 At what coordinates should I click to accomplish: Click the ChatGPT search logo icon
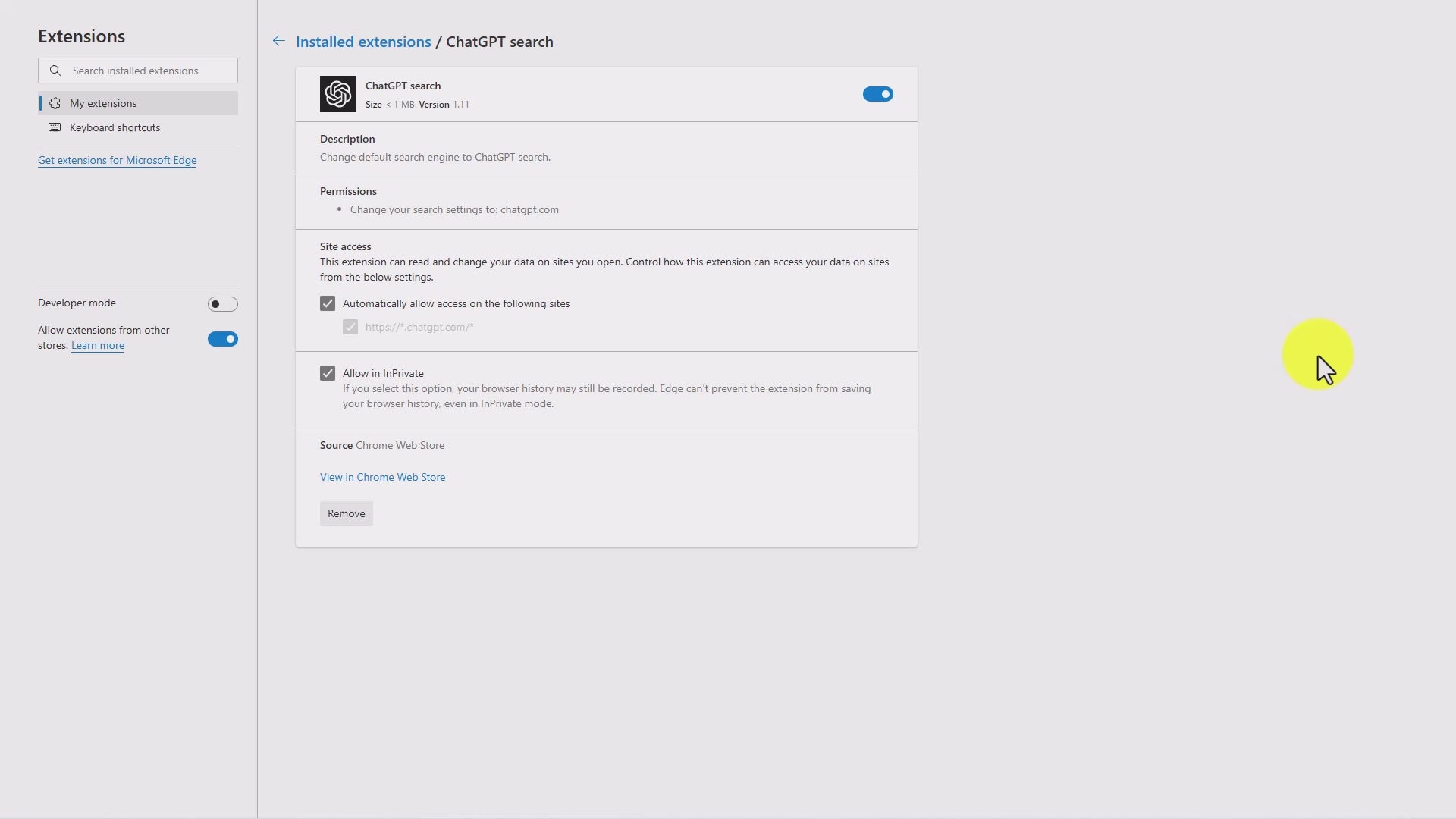337,94
